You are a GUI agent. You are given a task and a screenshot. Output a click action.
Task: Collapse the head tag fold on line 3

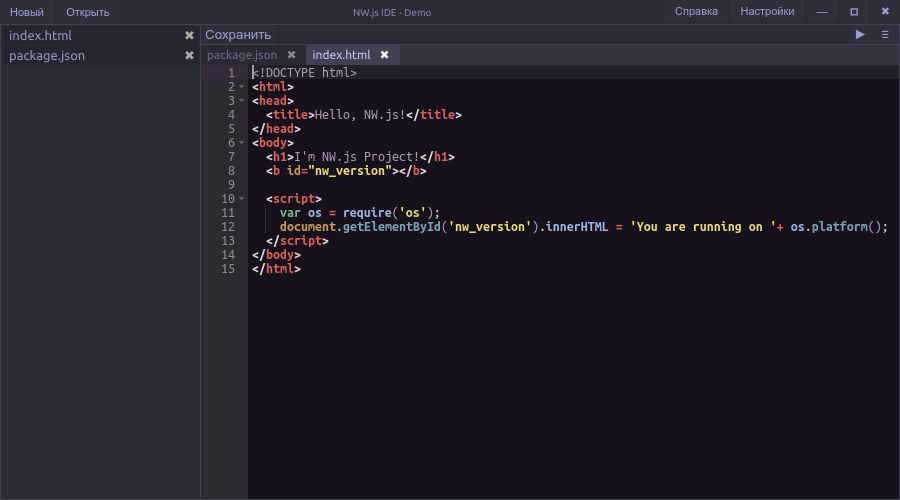coord(242,101)
